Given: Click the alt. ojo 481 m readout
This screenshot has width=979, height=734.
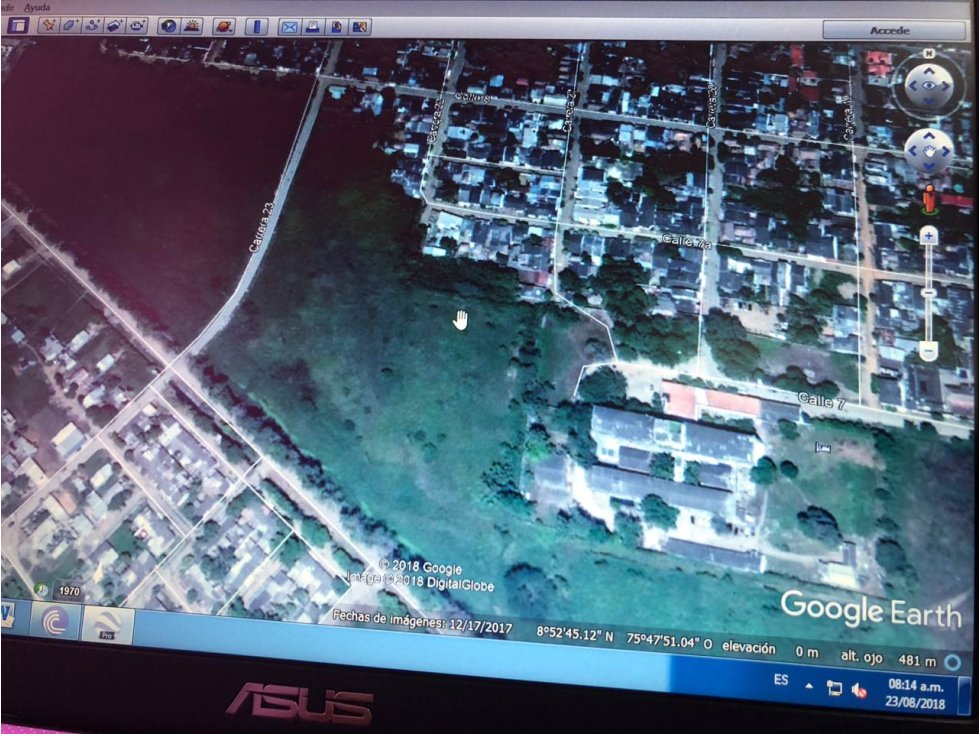Looking at the screenshot, I should click(888, 658).
